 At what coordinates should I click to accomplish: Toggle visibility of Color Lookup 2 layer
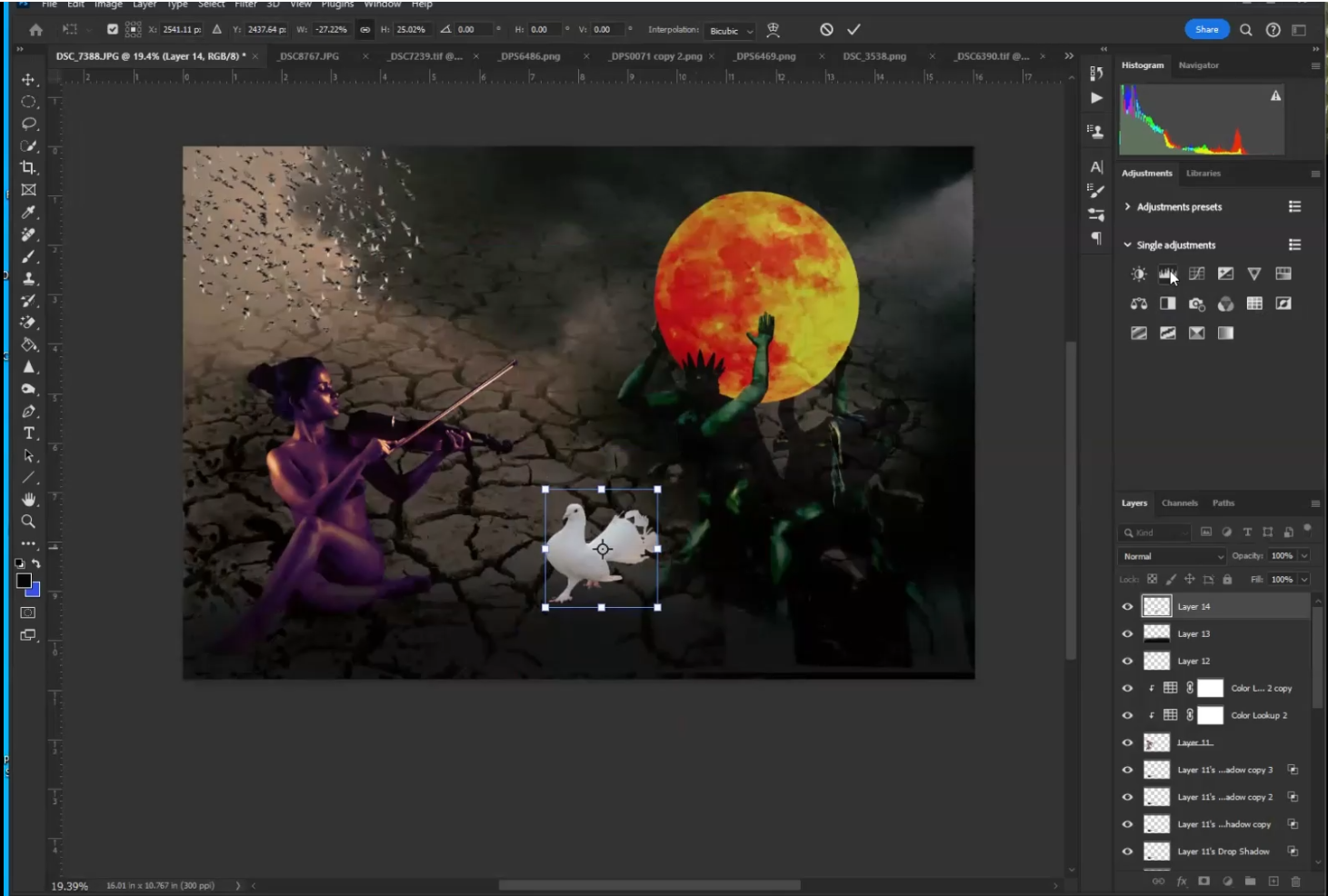click(1127, 716)
